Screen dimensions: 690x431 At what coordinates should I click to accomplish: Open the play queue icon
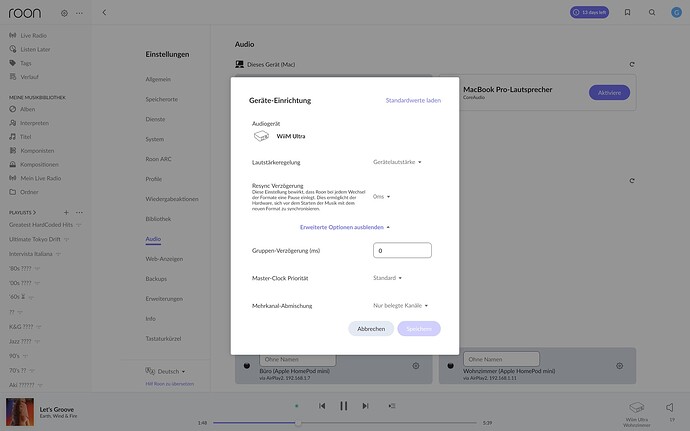point(392,406)
